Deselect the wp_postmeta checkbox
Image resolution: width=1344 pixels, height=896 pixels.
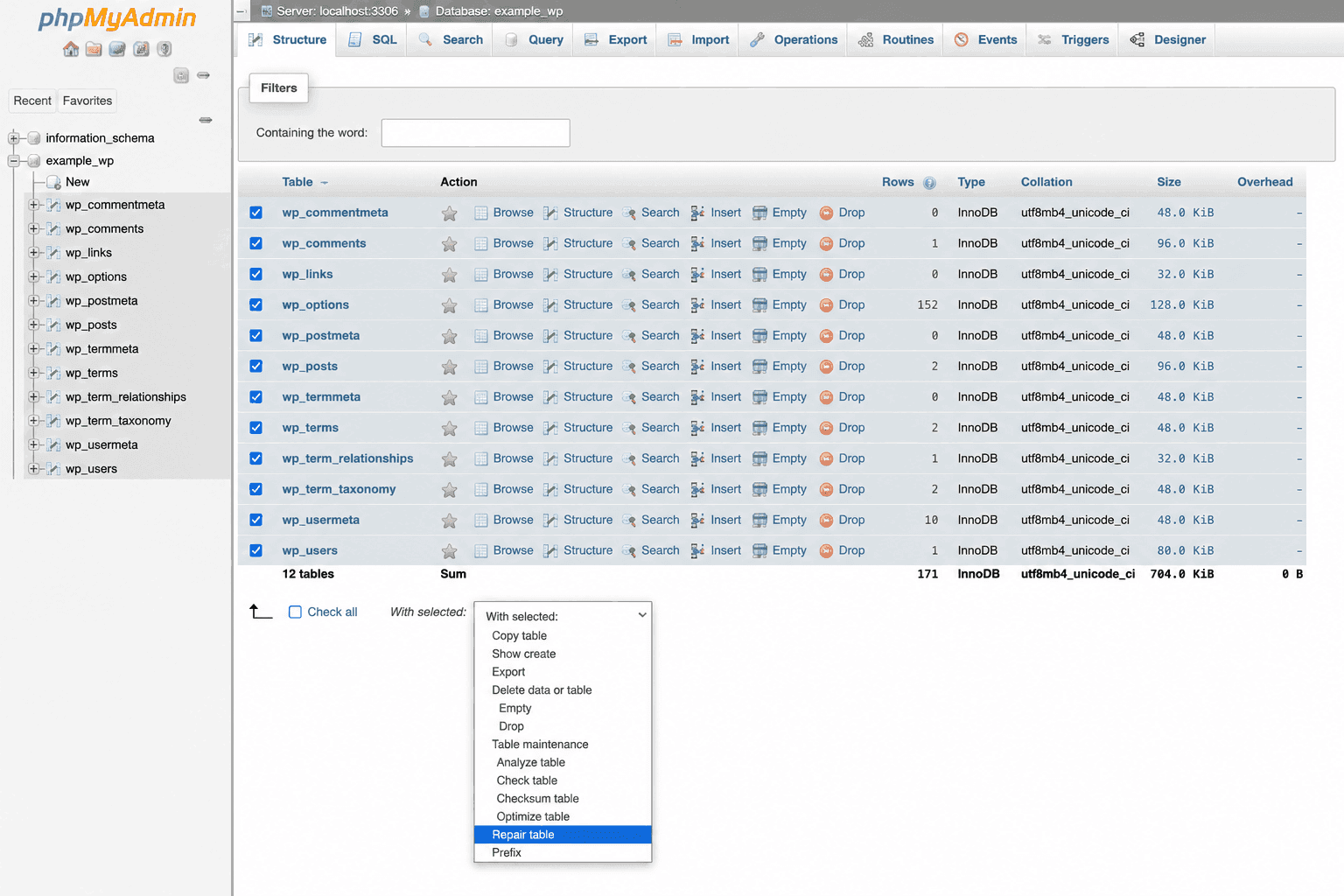(x=255, y=335)
